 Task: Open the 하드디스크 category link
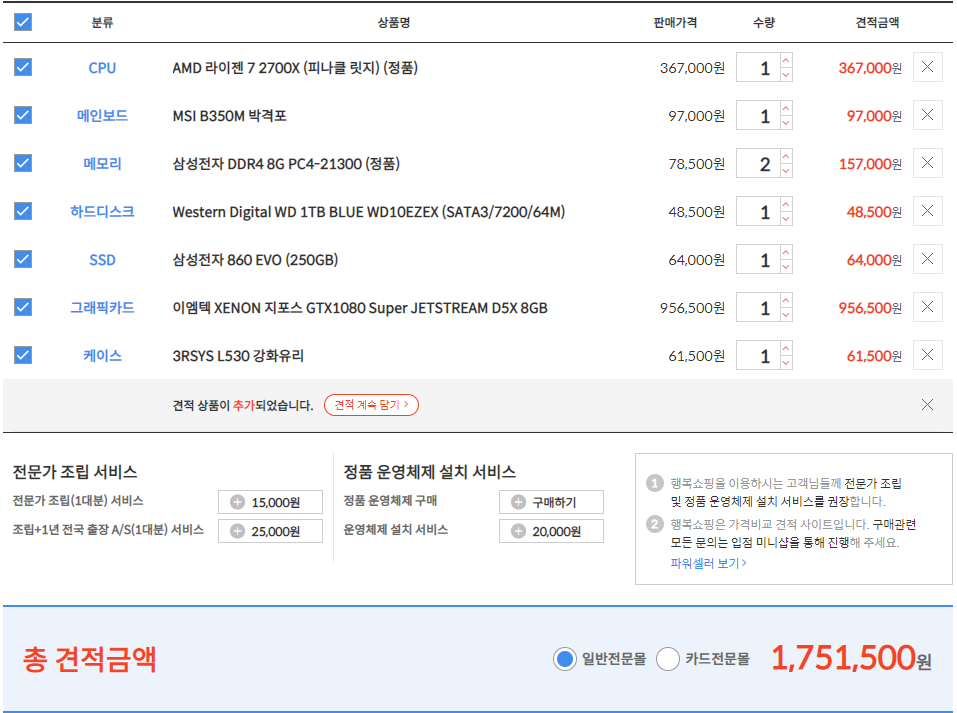click(102, 212)
